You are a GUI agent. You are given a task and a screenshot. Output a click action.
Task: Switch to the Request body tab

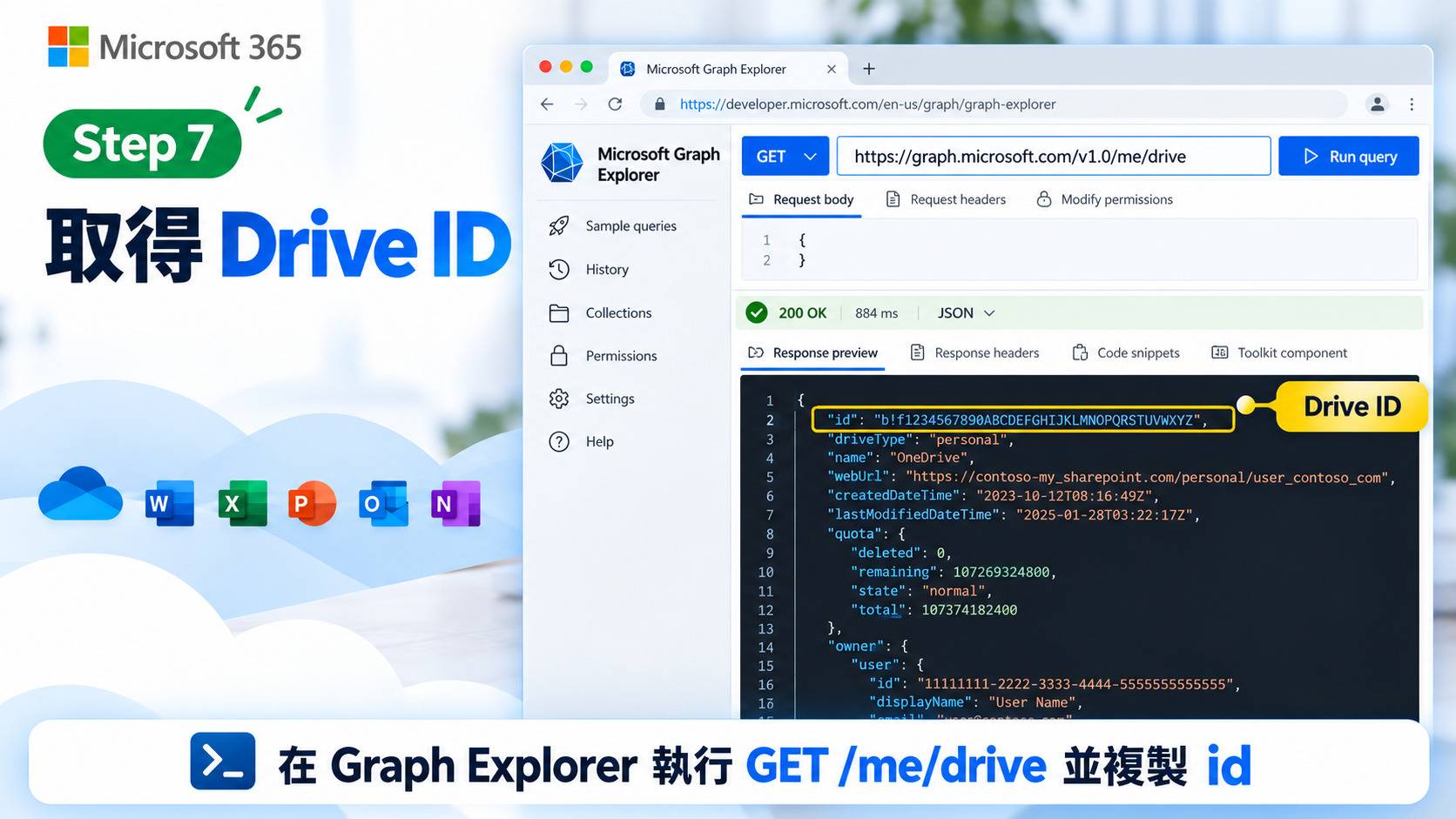click(x=801, y=200)
